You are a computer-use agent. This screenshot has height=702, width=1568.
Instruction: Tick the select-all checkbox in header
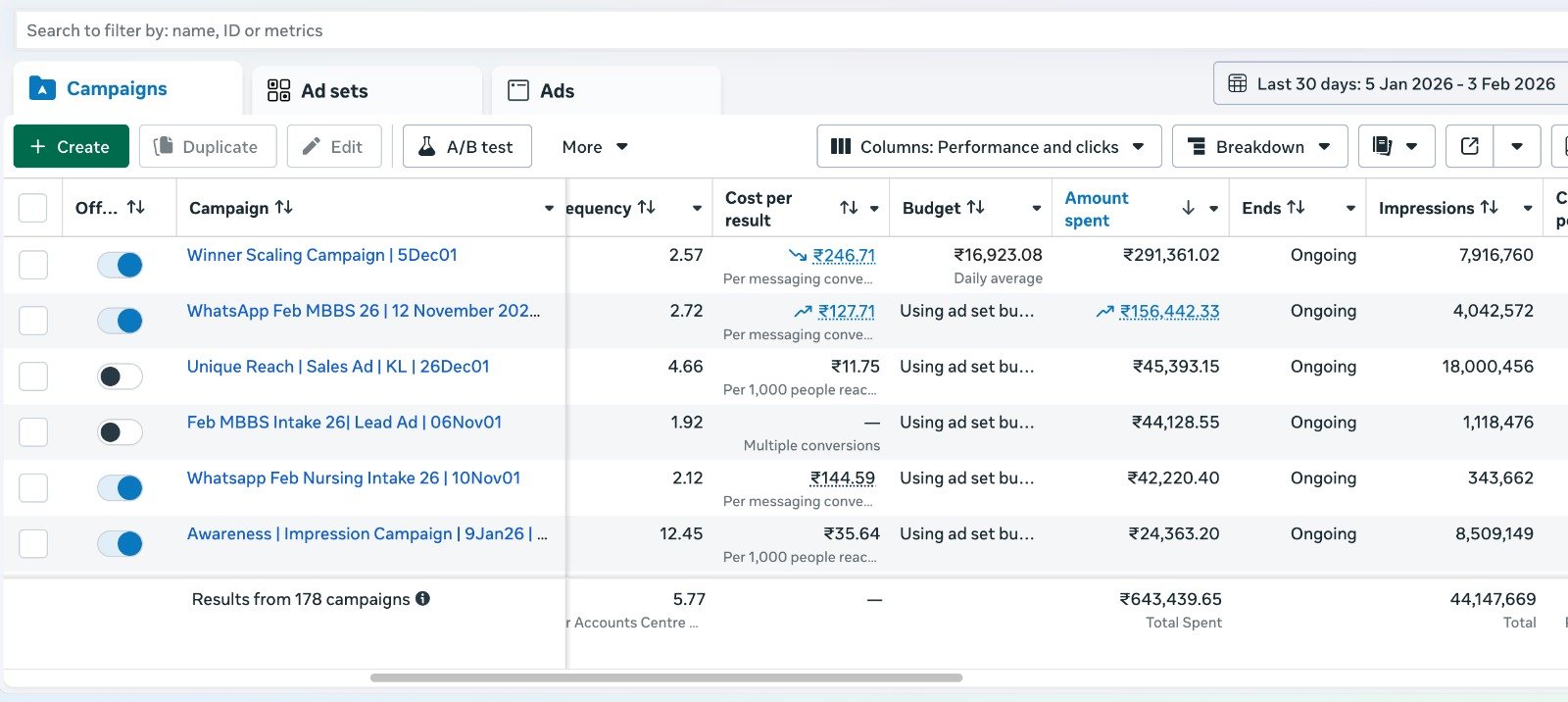(33, 208)
